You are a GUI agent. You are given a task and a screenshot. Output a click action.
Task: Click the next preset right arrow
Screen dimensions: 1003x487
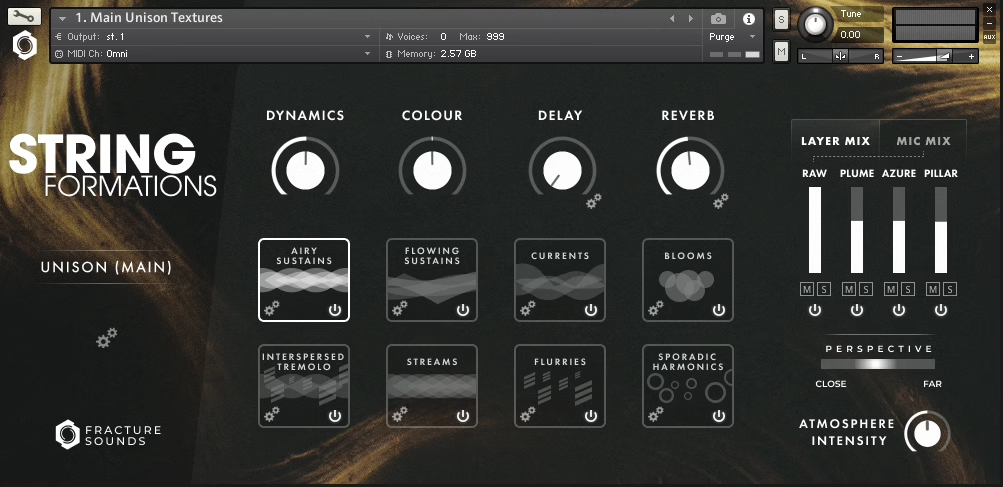[x=691, y=19]
